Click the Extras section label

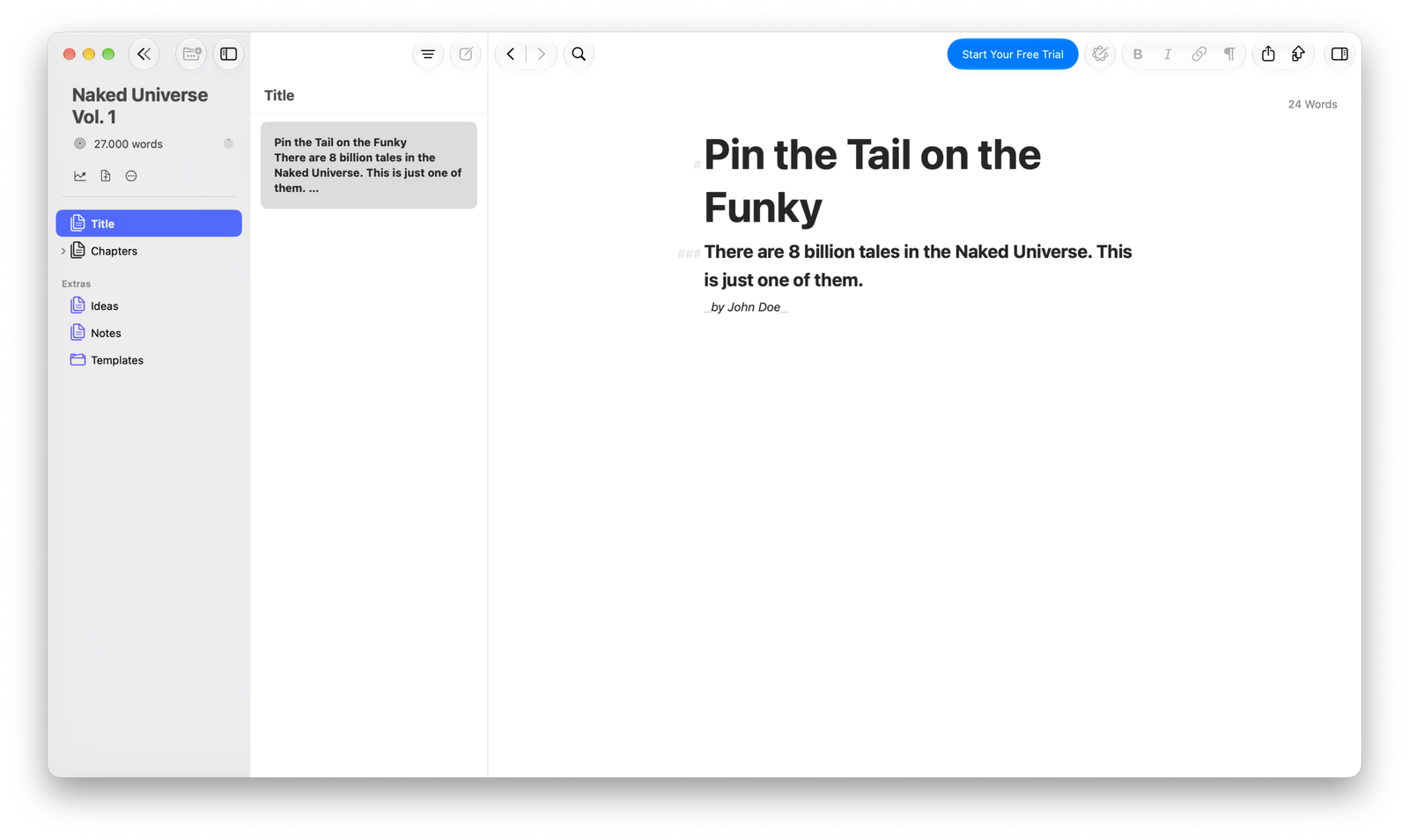(77, 284)
